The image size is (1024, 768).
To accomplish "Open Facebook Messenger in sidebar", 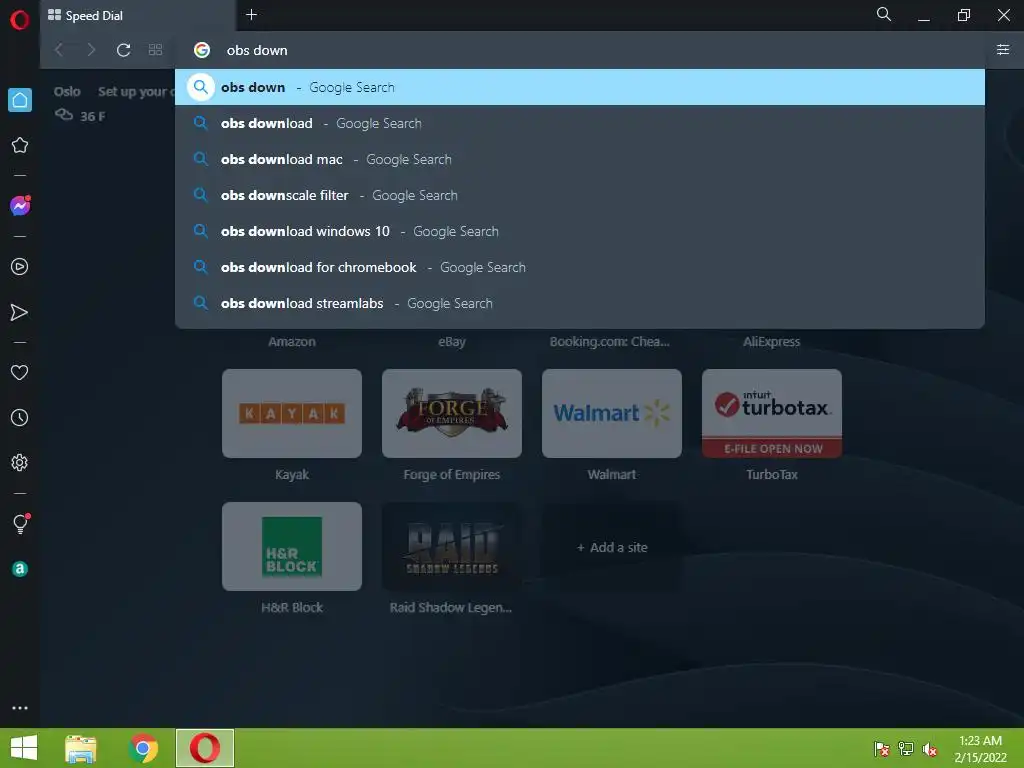I will point(20,206).
